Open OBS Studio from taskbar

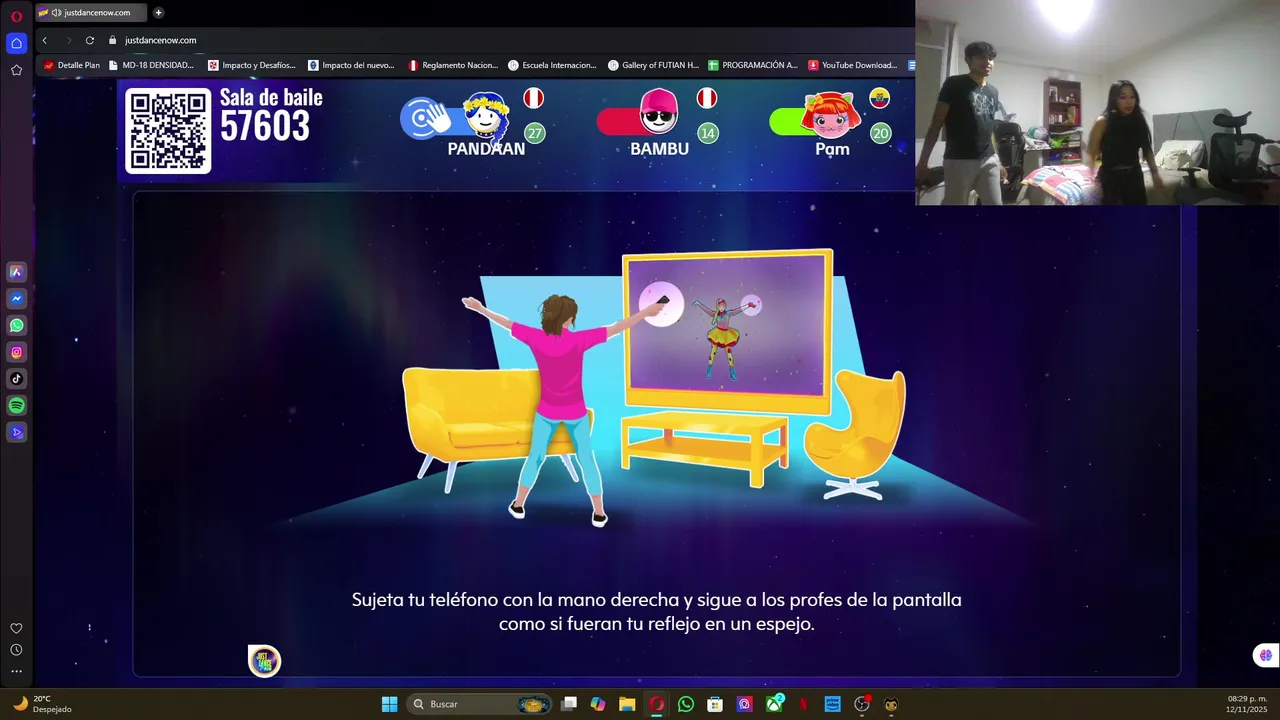pos(862,704)
